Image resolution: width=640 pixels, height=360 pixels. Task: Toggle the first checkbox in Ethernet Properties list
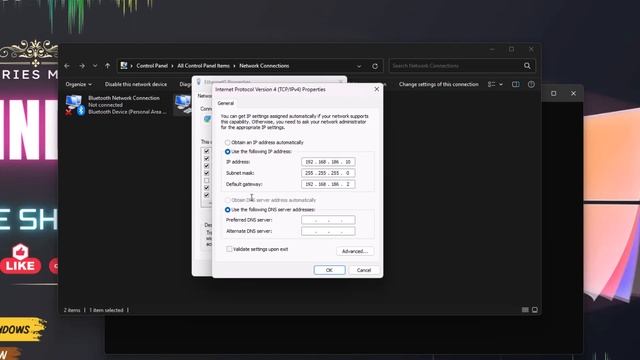coord(207,151)
